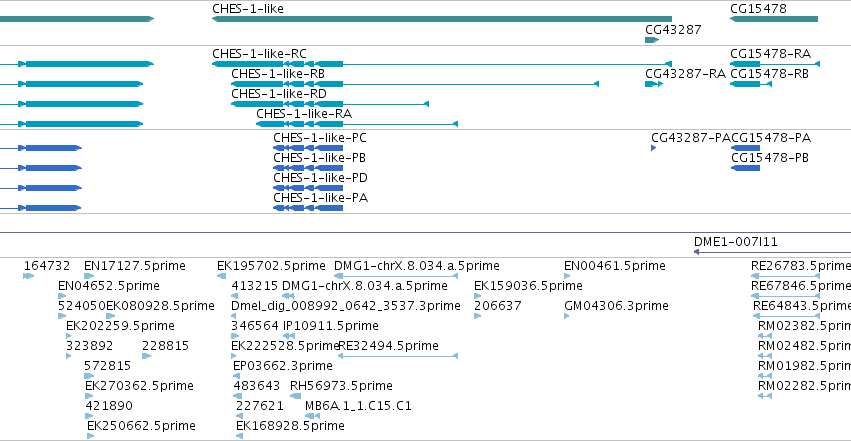This screenshot has width=851, height=441.
Task: Select transcript CHES-1-like-RC
Action: [x=442, y=64]
